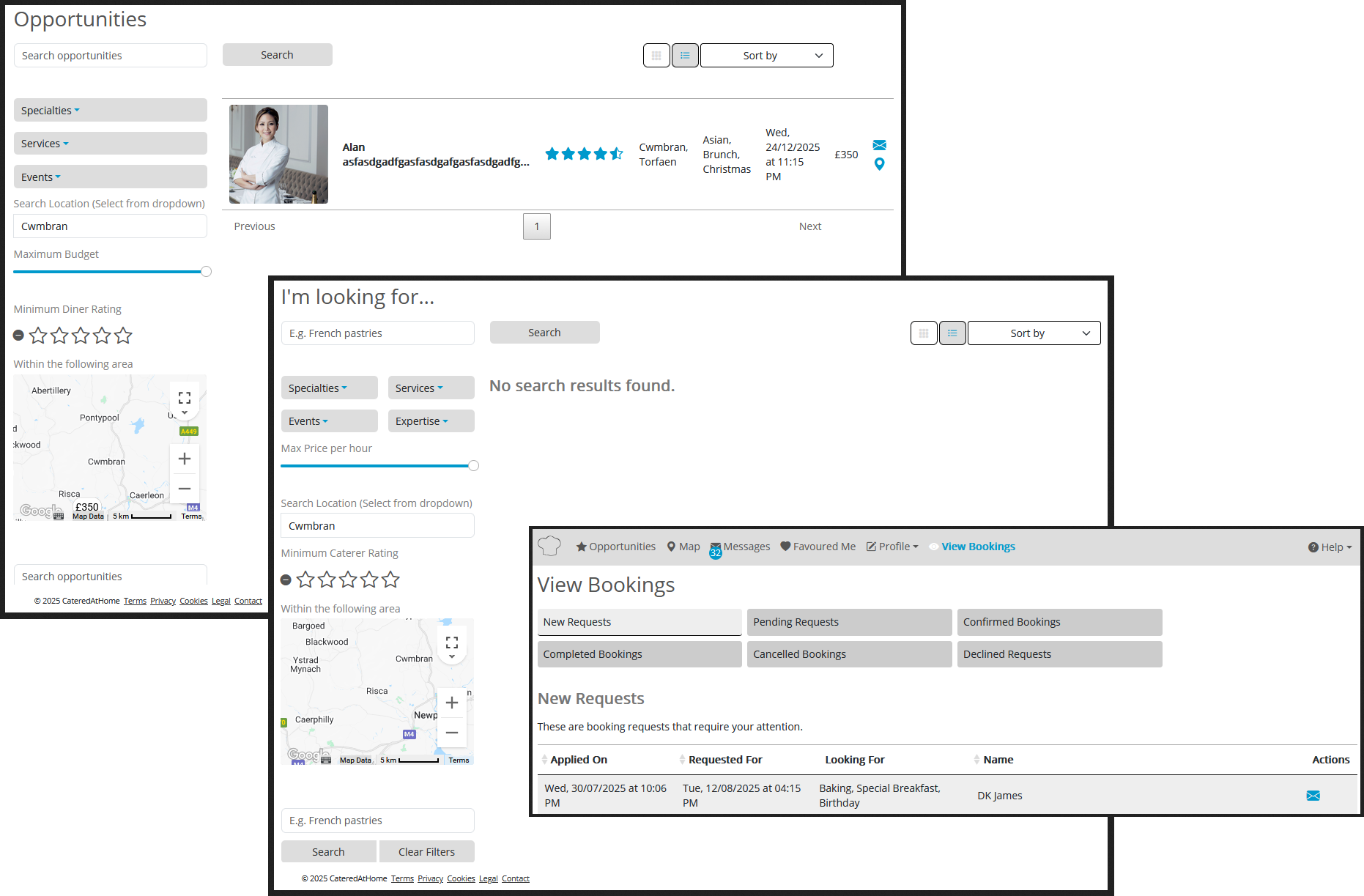Open the Sort by dropdown in Opportunities panel
The image size is (1364, 896).
coord(766,56)
